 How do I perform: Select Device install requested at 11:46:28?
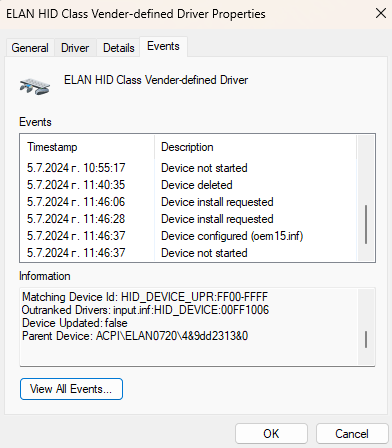[x=188, y=219]
